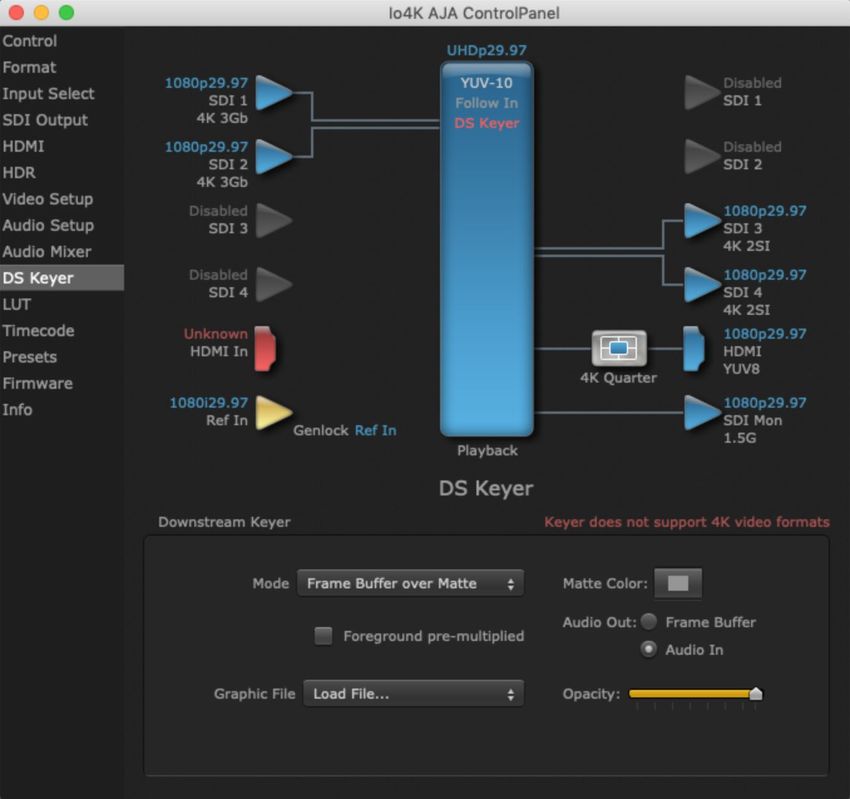This screenshot has height=799, width=850.
Task: Click the SDI 2 input triangle icon
Action: click(274, 157)
